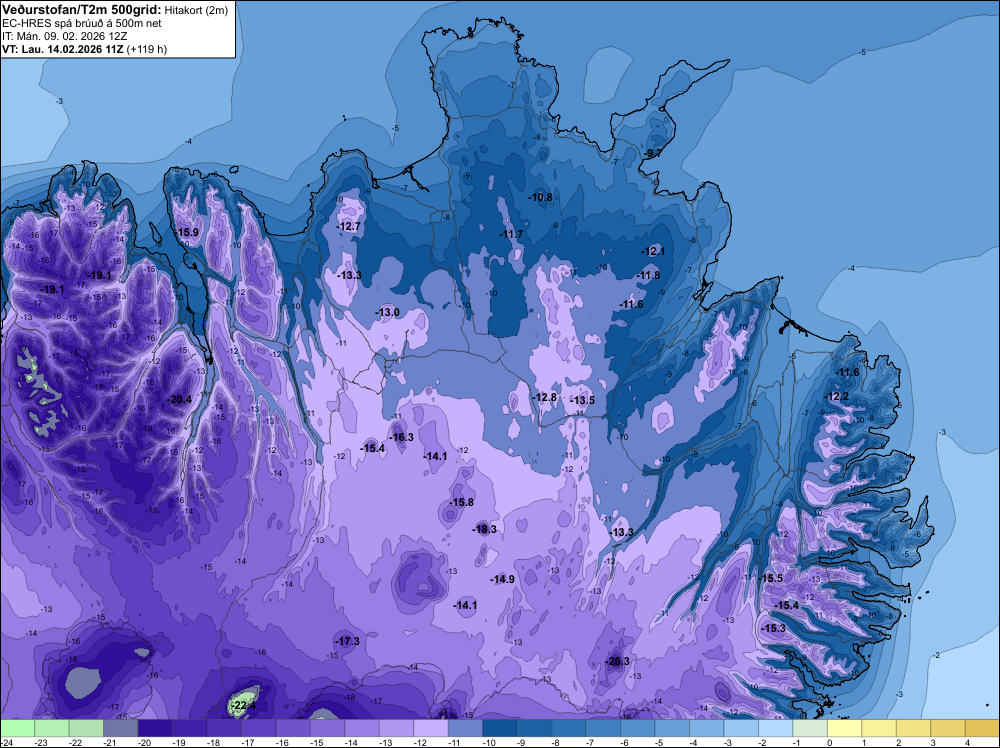Click the valid time 'VT: Lau. 14.02.2026 11Z'
The image size is (1000, 748).
(x=63, y=49)
